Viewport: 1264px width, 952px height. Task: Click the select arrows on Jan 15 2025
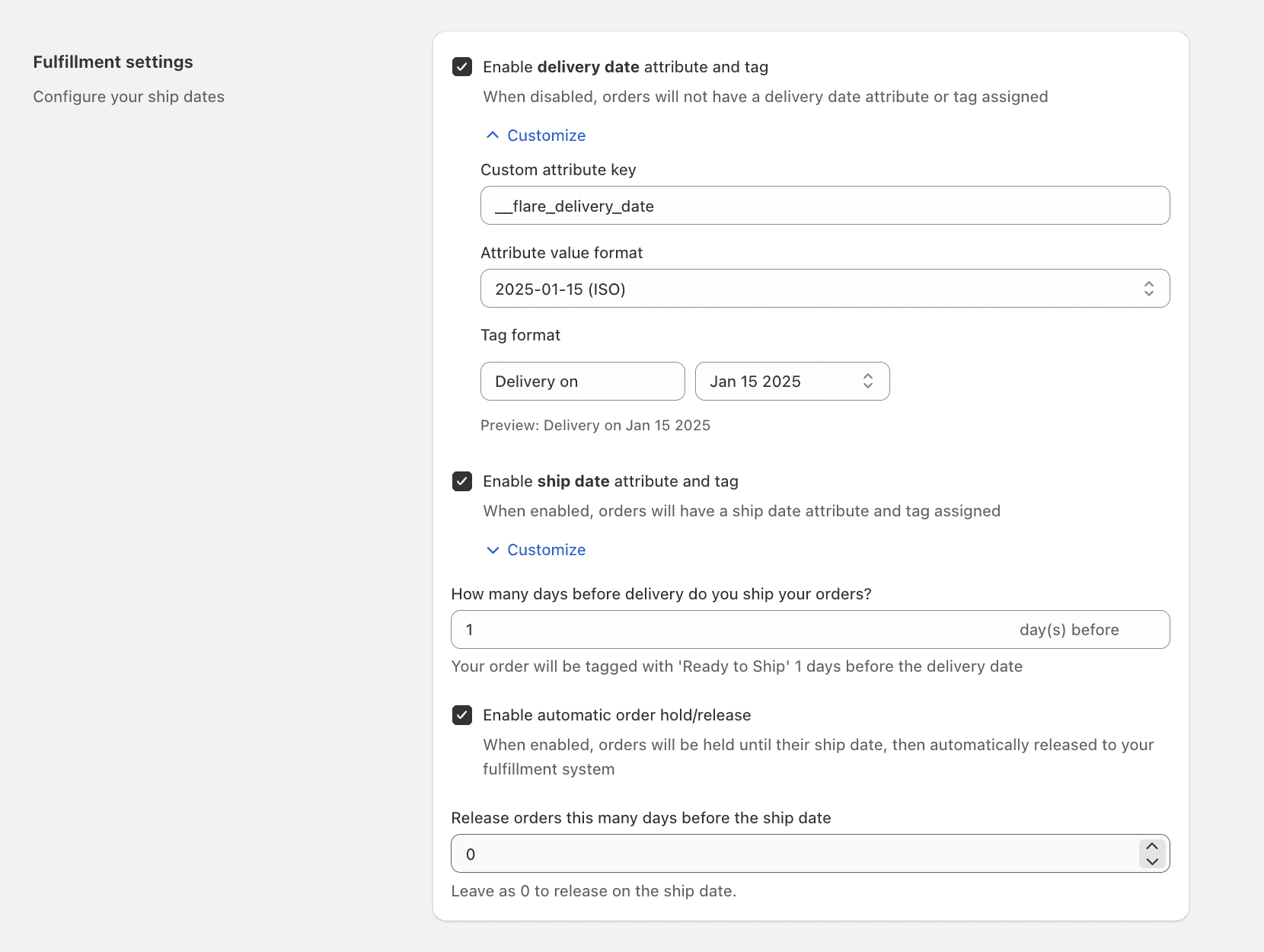867,382
